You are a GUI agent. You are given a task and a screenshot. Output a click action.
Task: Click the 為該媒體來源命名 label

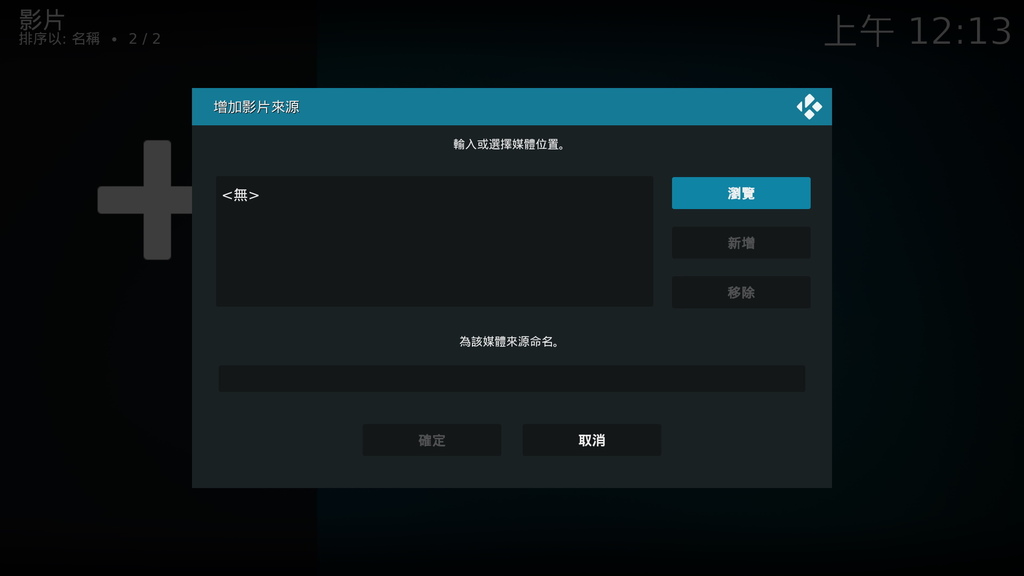509,342
